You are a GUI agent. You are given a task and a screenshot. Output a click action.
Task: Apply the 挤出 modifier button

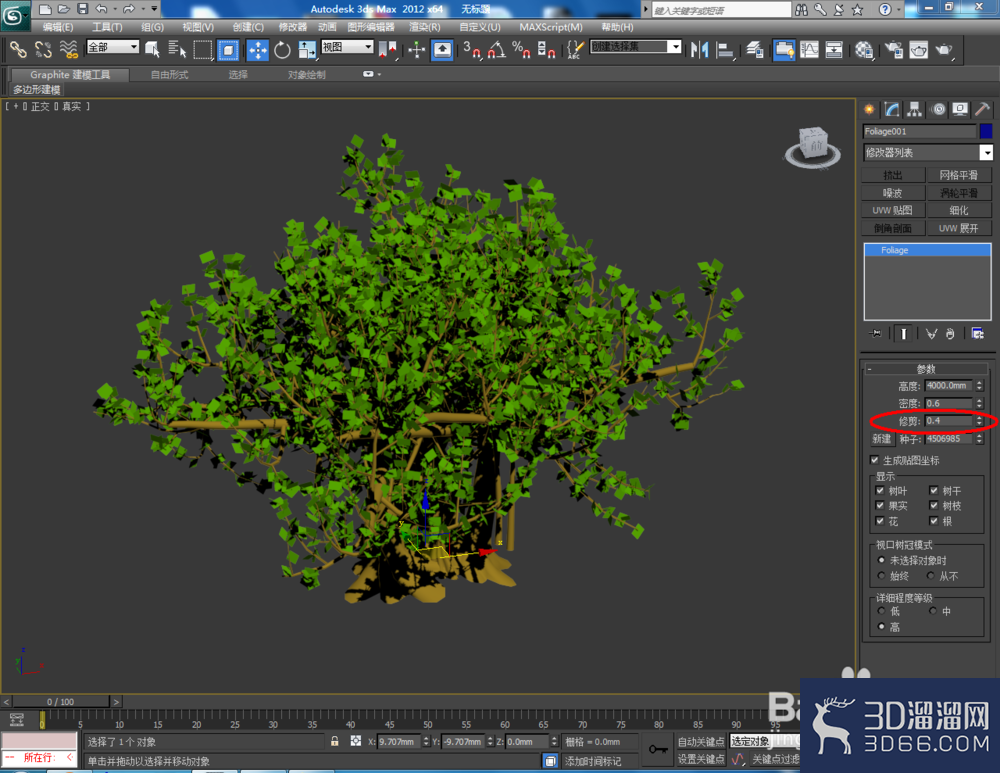(892, 175)
